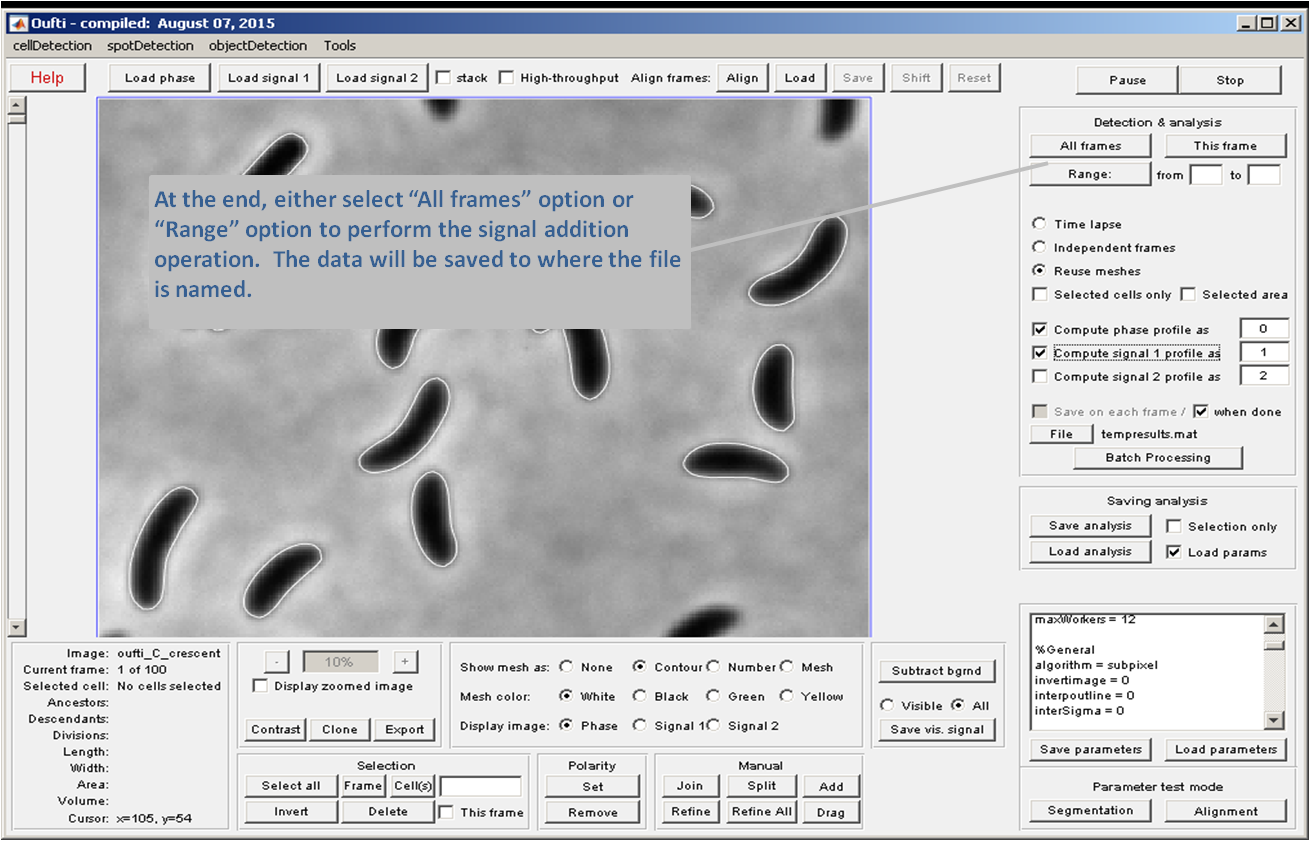
Task: Show mesh as None
Action: (x=566, y=667)
